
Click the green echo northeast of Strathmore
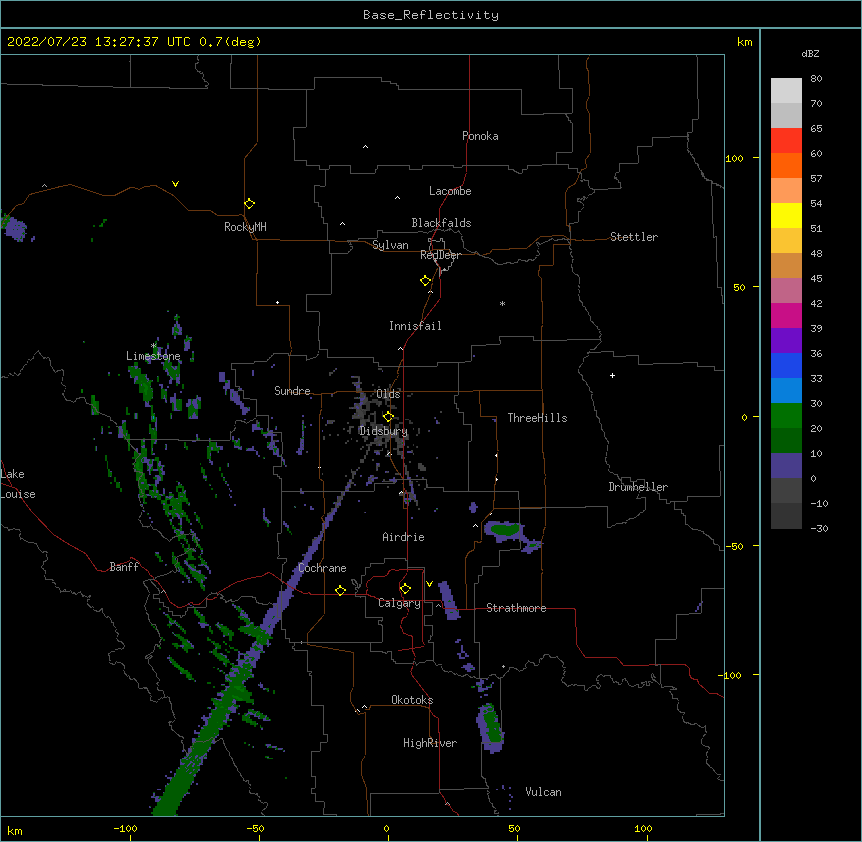click(x=505, y=530)
